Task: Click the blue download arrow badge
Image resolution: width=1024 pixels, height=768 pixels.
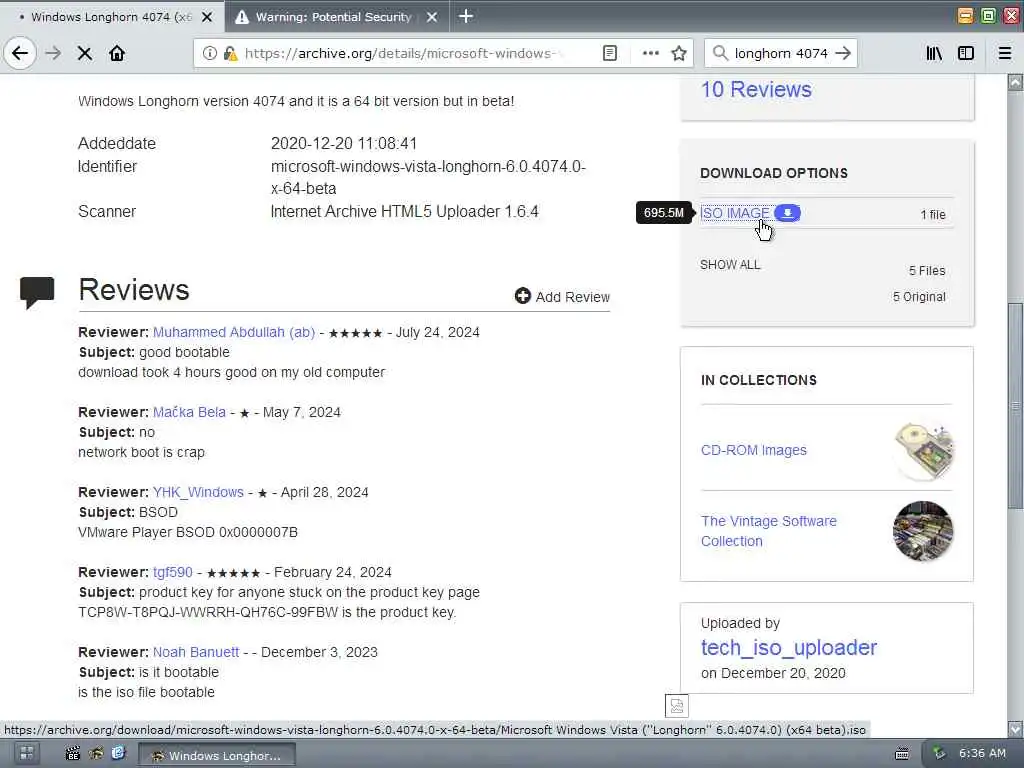Action: click(788, 213)
